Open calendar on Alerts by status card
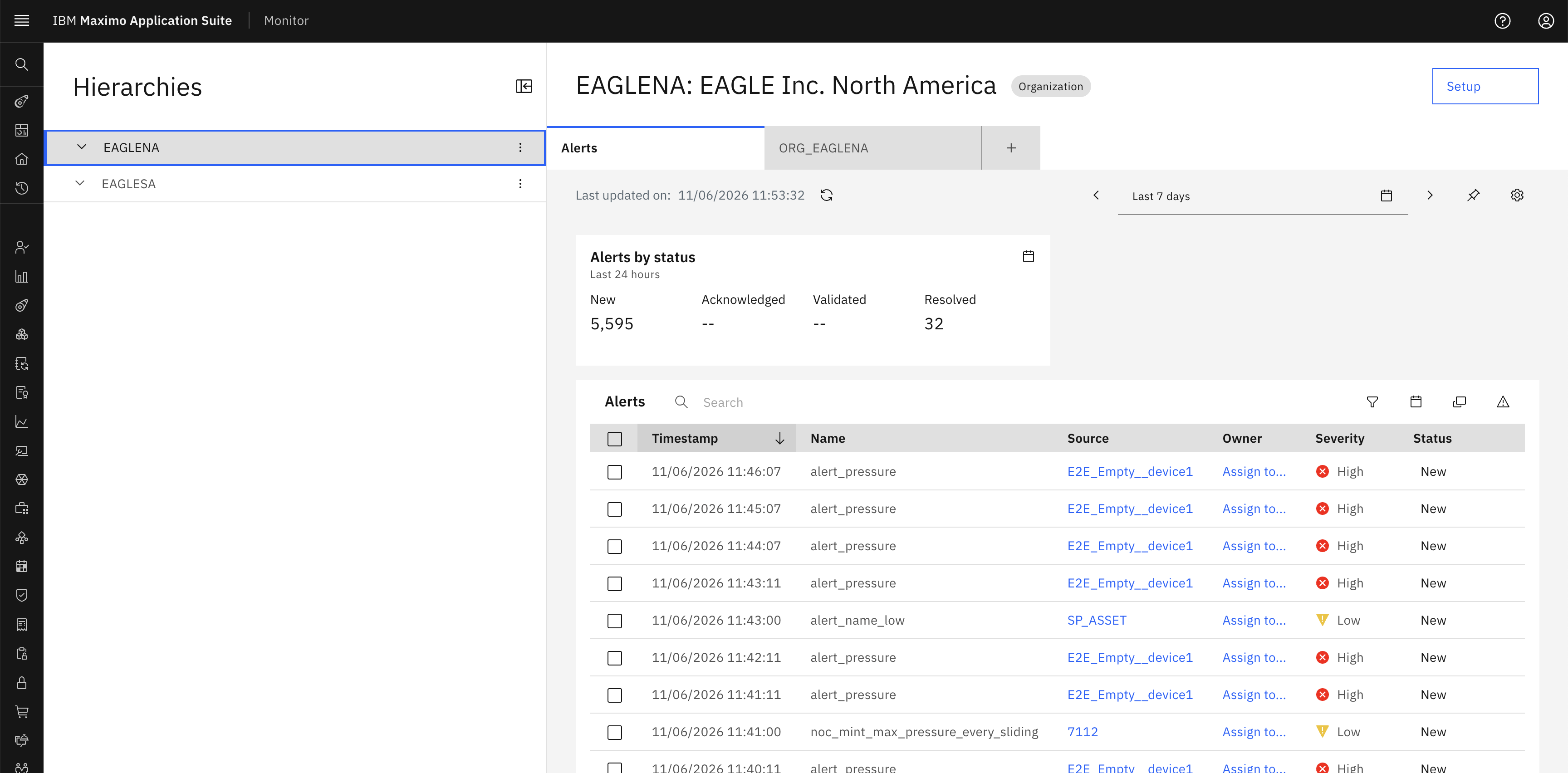 click(1028, 257)
